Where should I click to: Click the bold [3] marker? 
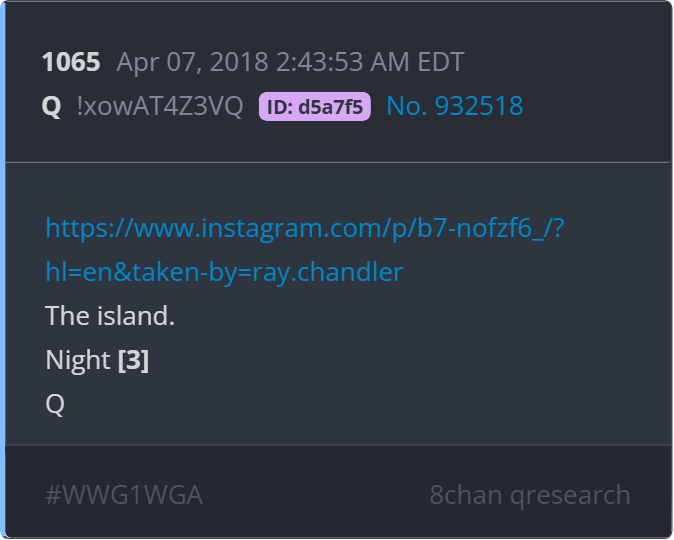coord(134,360)
